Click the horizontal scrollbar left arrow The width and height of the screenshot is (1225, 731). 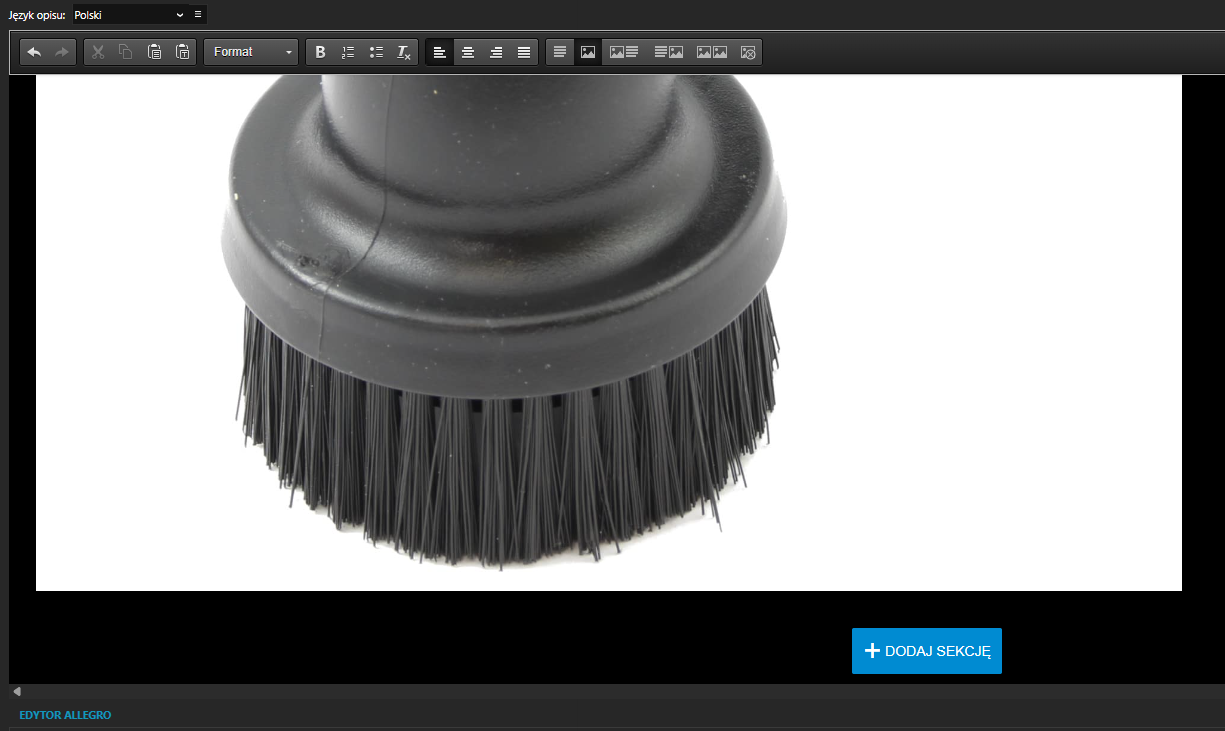(x=16, y=691)
